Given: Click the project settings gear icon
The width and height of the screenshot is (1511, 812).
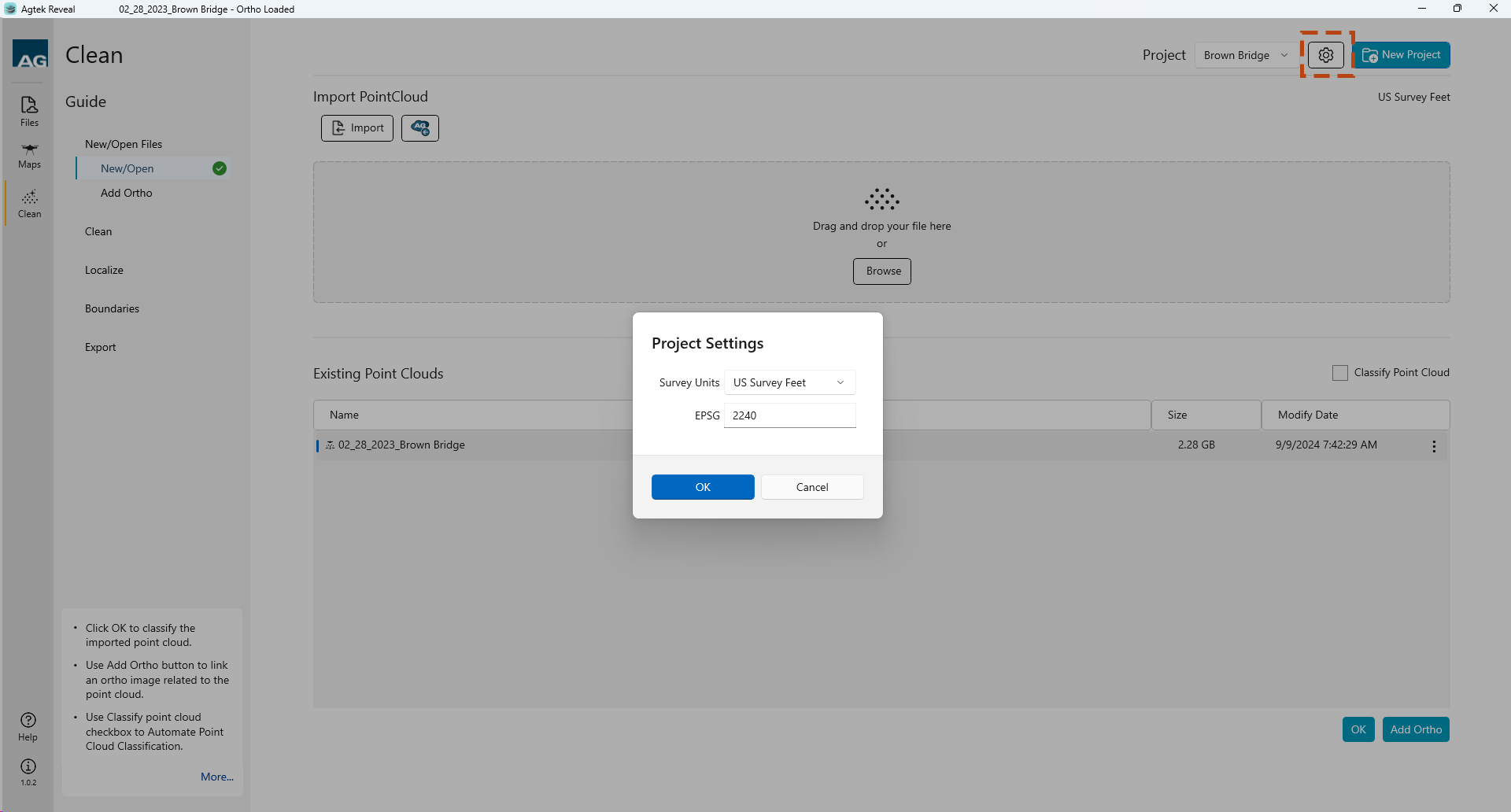Looking at the screenshot, I should (1326, 55).
